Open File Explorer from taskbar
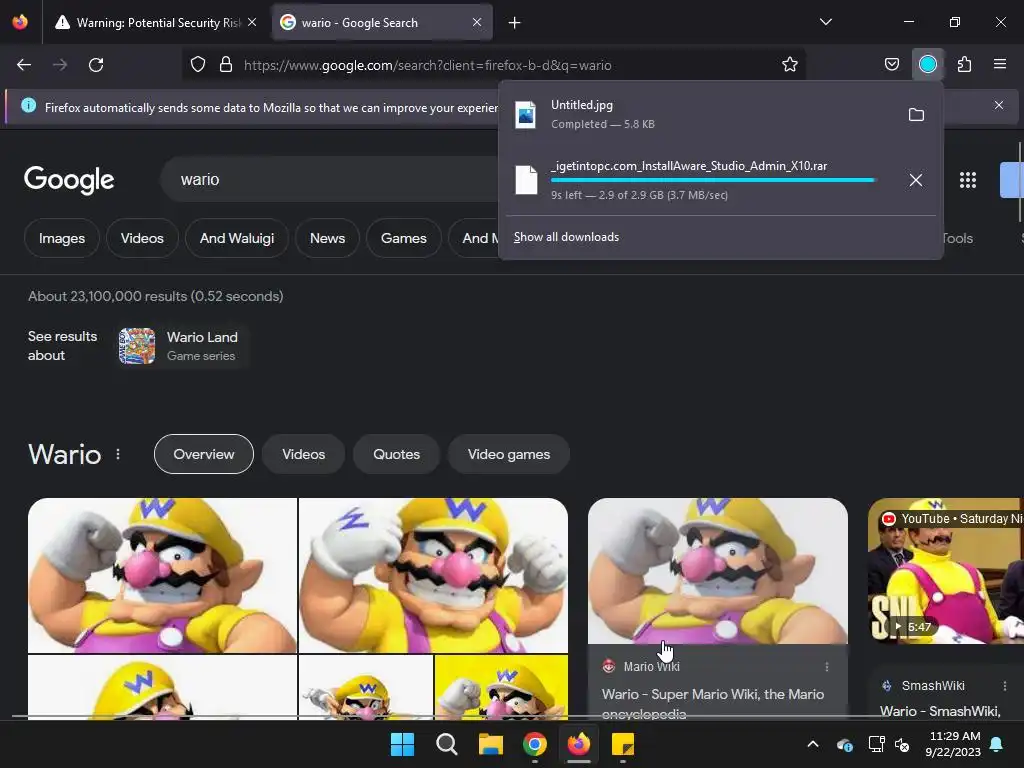This screenshot has width=1024, height=768. pos(490,744)
